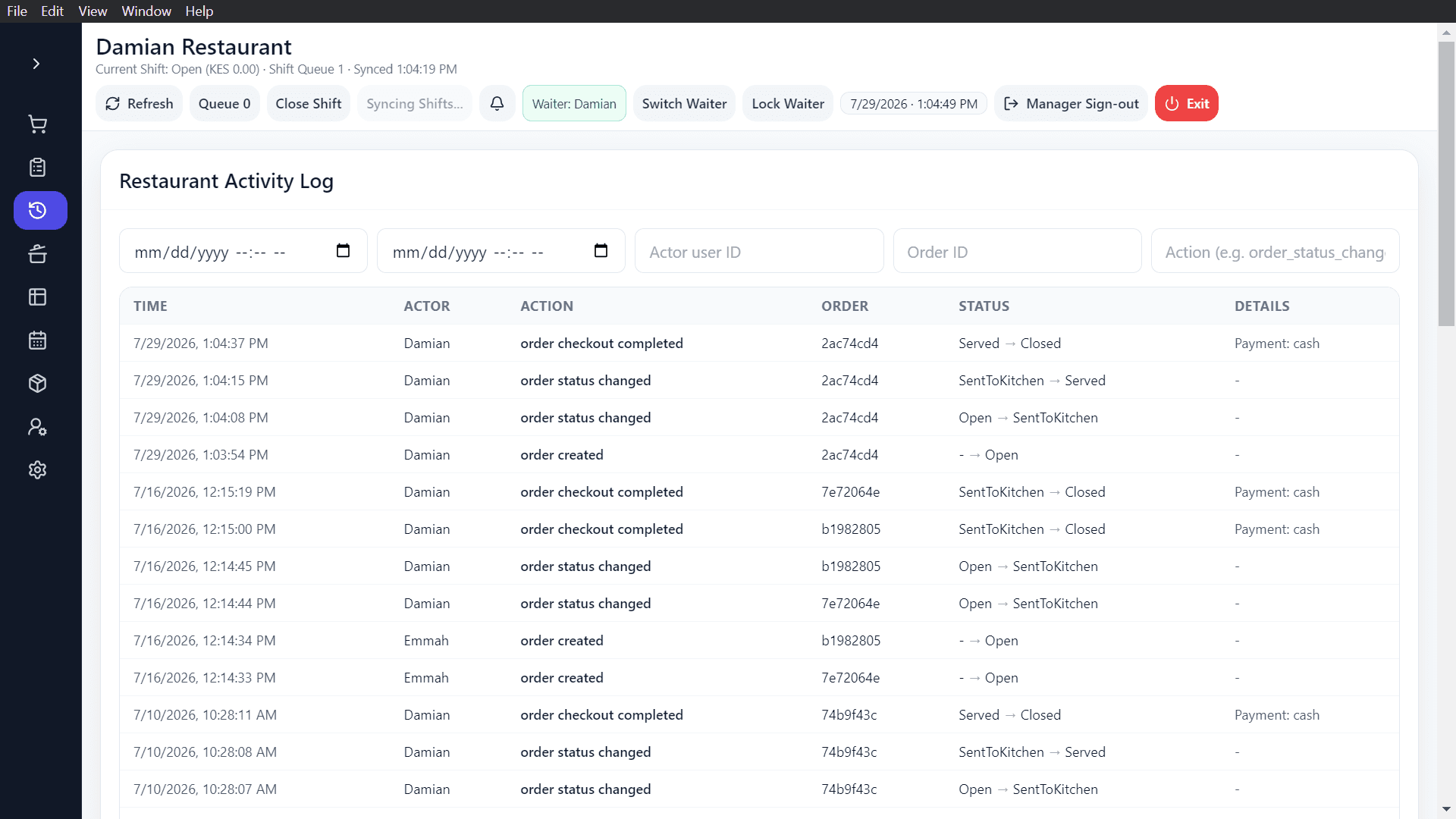This screenshot has width=1456, height=819.
Task: Open the clipboard orders sidebar icon
Action: [x=38, y=168]
